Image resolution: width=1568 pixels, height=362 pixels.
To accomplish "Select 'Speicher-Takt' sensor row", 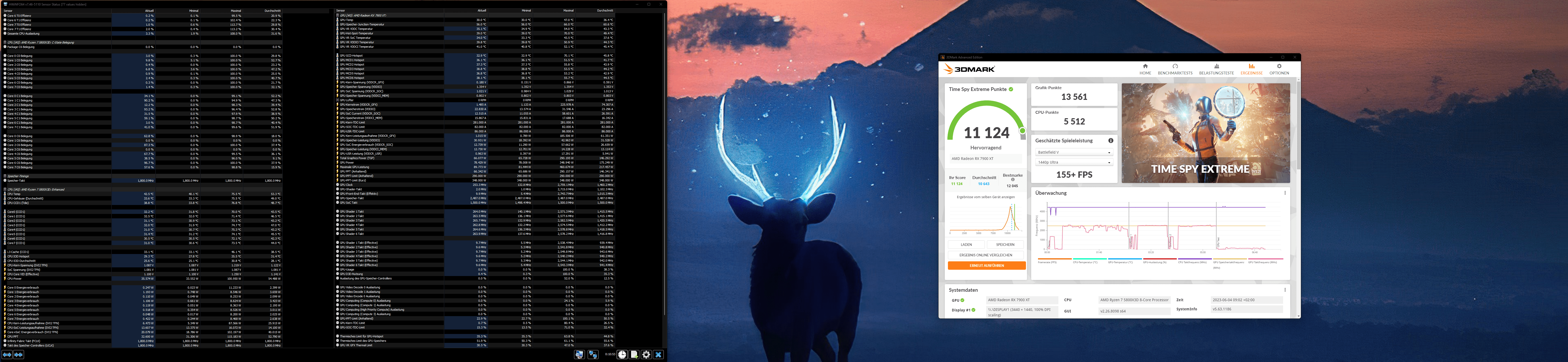I will [142, 180].
